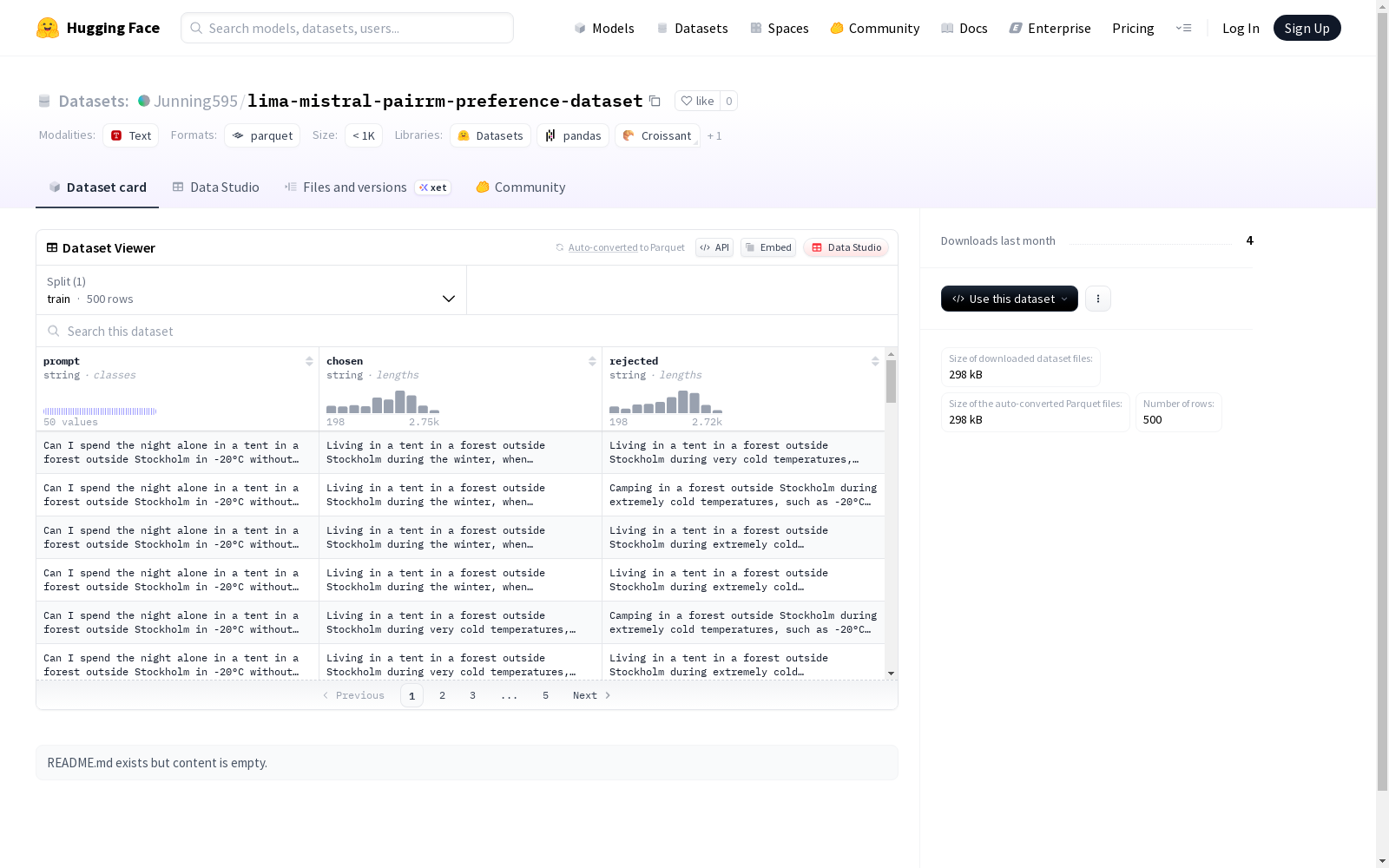The width and height of the screenshot is (1389, 868).
Task: Open the Use this dataset dropdown
Action: point(1010,299)
